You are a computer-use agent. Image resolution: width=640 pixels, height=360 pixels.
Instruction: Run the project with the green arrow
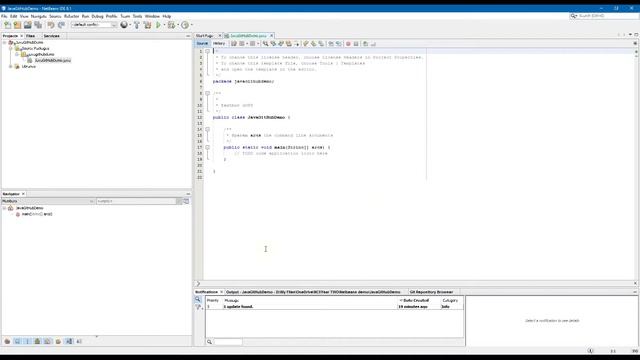tap(158, 25)
